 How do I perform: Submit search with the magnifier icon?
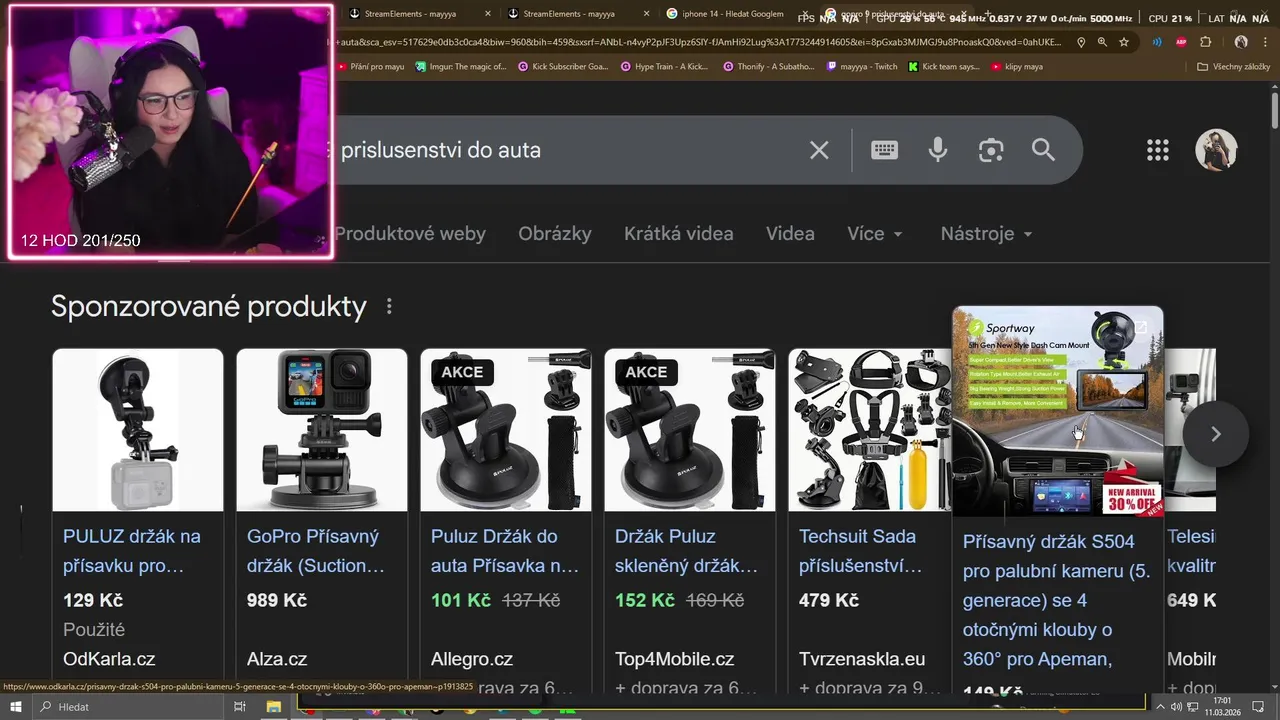pos(1043,150)
